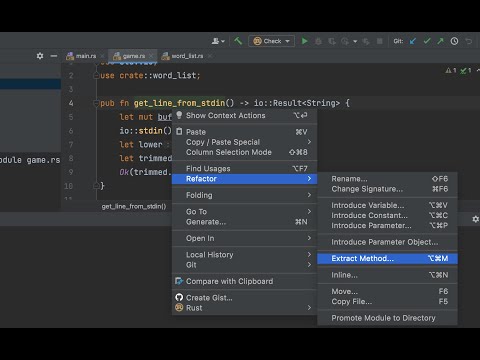Image resolution: width=480 pixels, height=360 pixels.
Task: Click the light bulb context actions icon
Action: pyautogui.click(x=179, y=115)
